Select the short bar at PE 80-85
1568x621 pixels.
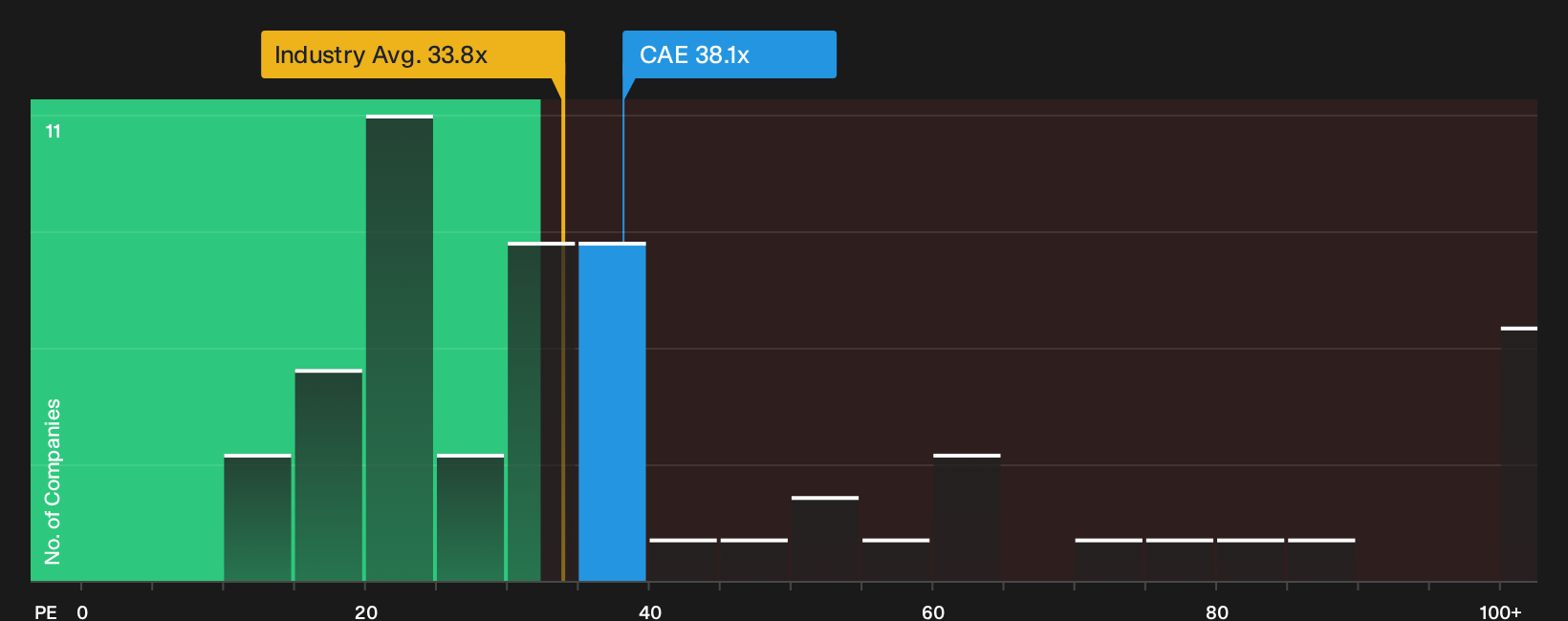(x=1251, y=560)
